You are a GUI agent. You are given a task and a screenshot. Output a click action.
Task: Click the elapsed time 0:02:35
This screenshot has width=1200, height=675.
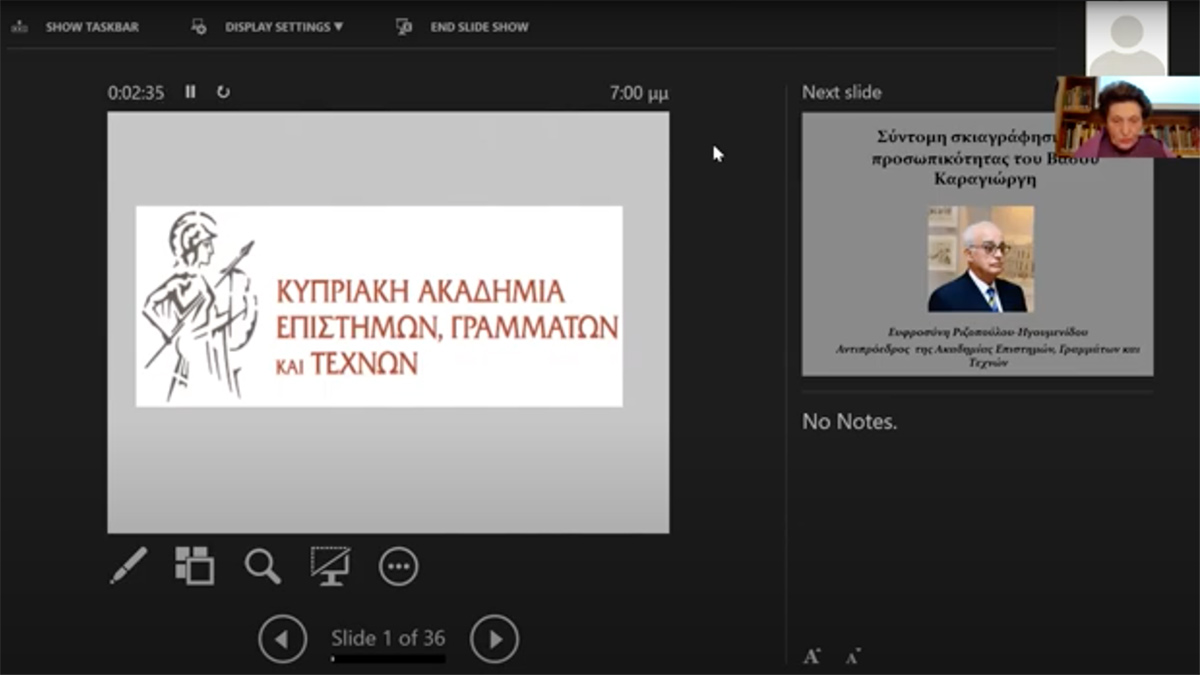click(x=136, y=92)
